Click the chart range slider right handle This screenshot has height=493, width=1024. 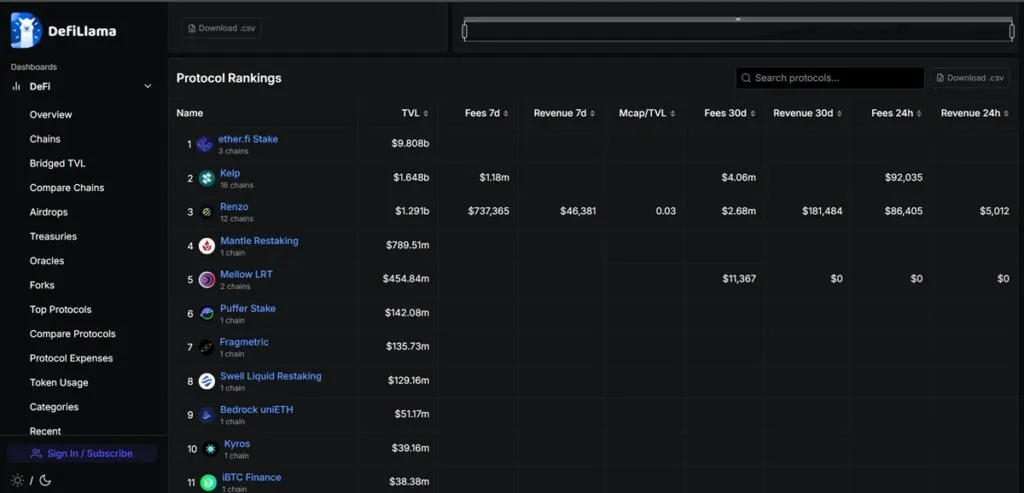tap(1012, 31)
